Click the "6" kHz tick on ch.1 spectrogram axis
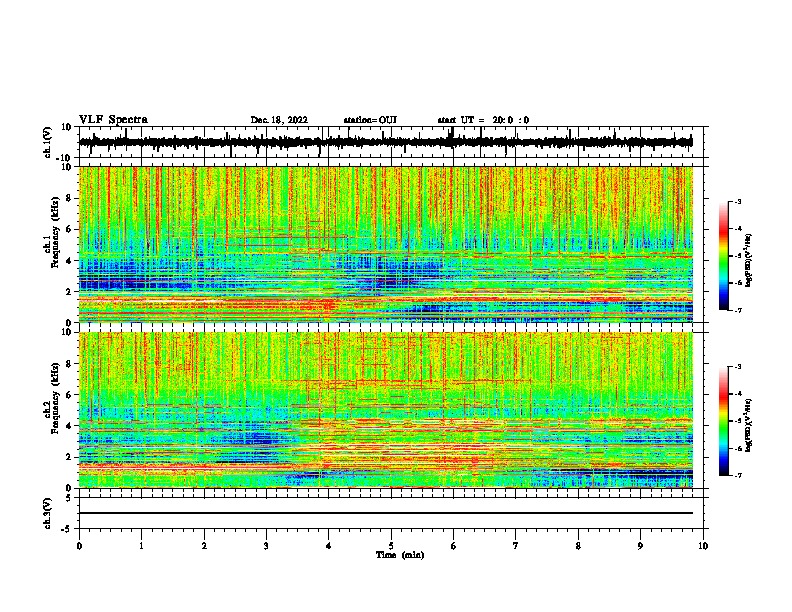This screenshot has width=792, height=612. click(x=69, y=229)
